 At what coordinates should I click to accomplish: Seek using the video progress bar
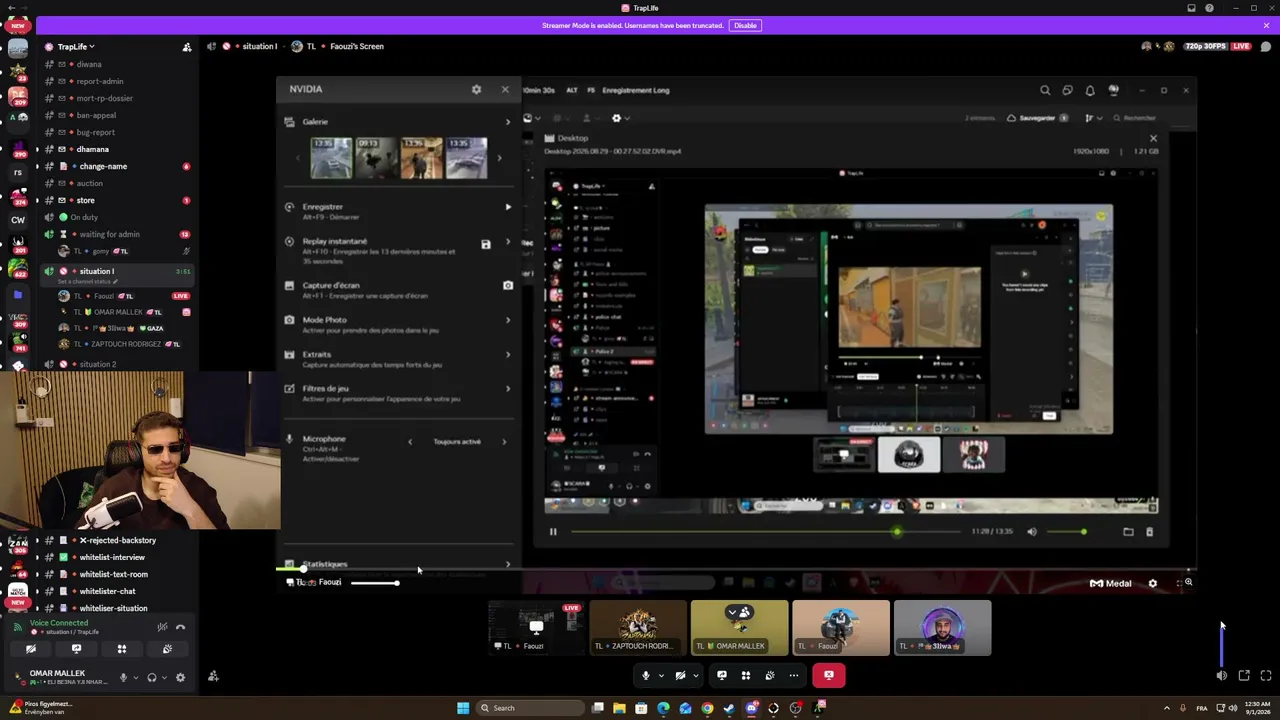[x=764, y=532]
